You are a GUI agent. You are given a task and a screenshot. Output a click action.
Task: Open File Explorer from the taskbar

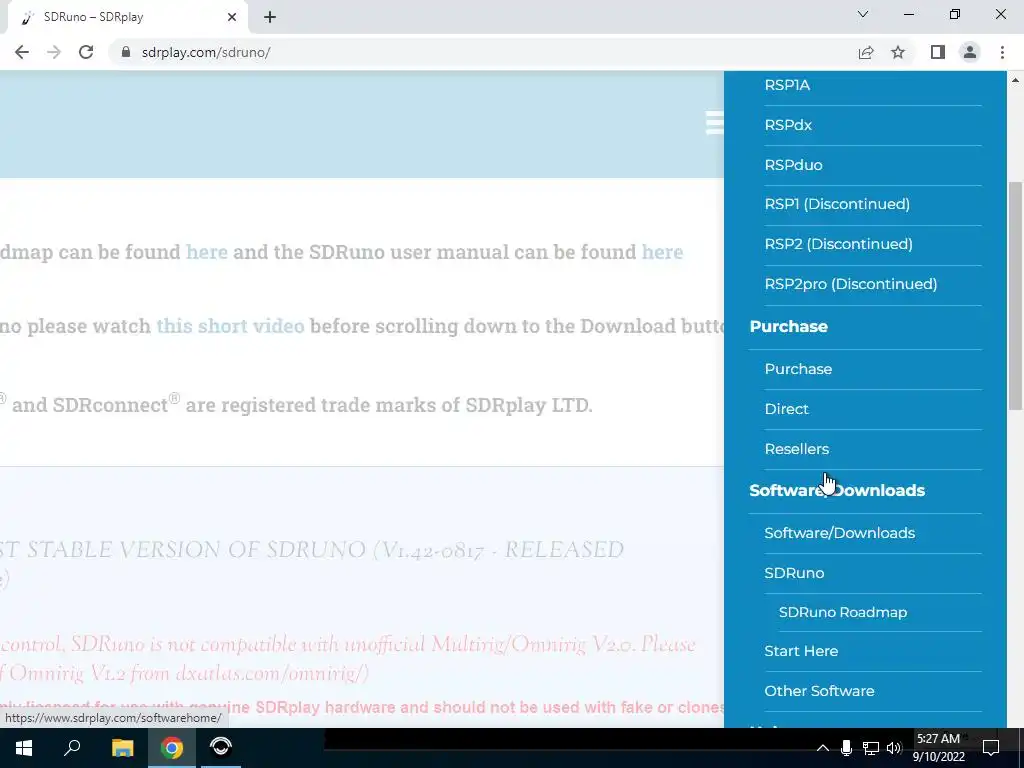click(x=122, y=748)
